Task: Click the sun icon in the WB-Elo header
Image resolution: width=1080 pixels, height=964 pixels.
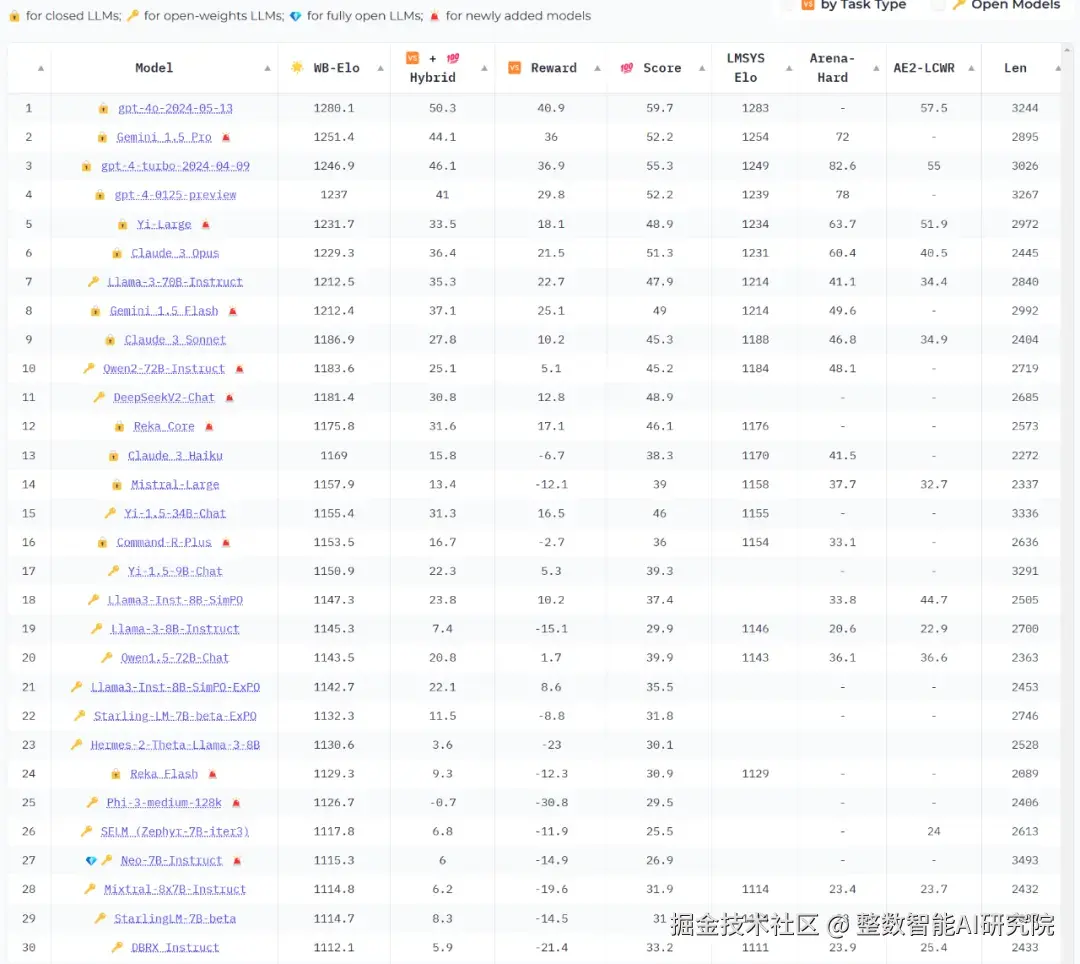Action: 297,67
